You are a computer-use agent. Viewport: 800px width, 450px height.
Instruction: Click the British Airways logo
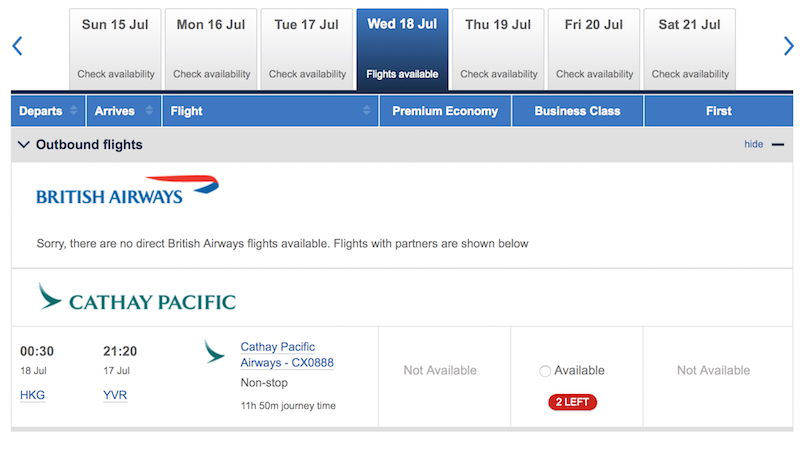point(128,191)
